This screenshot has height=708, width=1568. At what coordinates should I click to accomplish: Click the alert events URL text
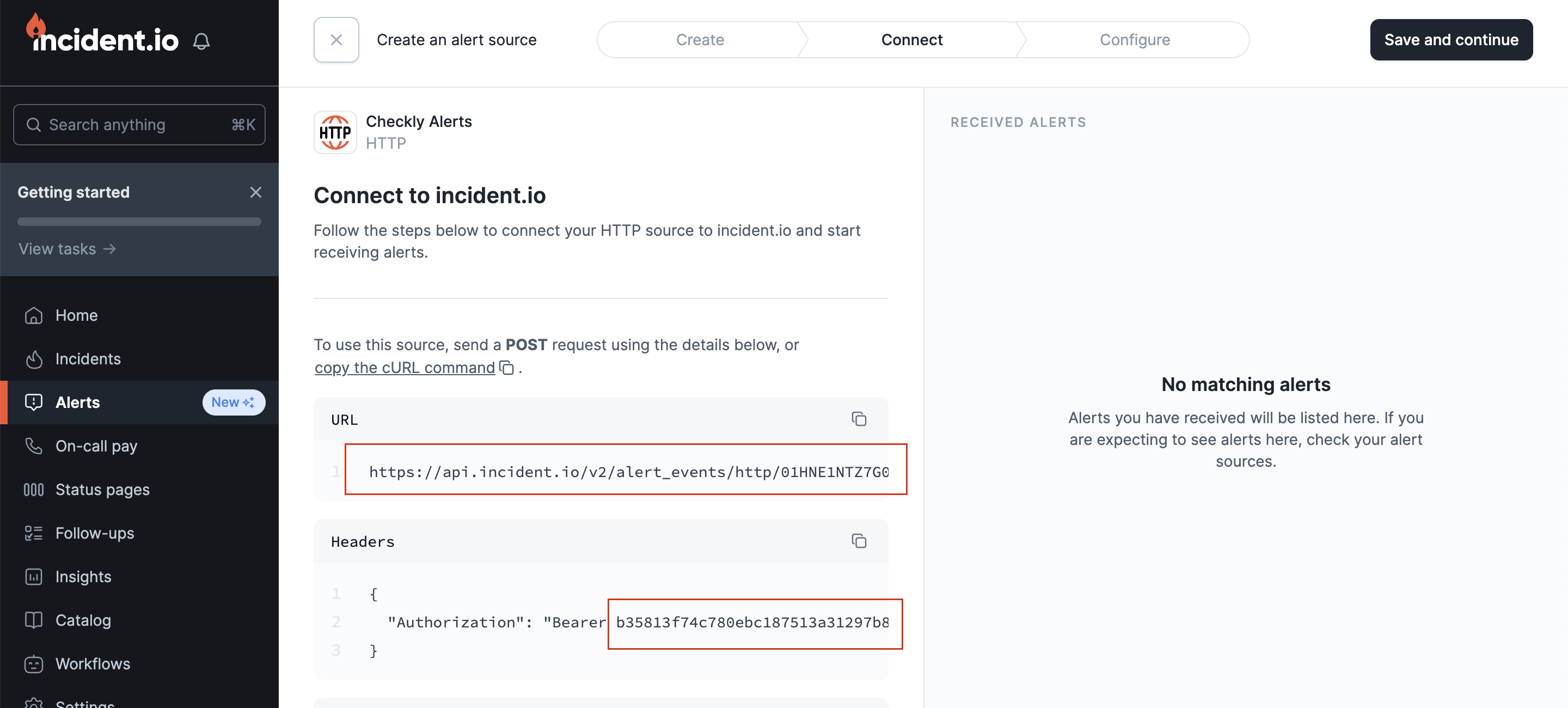(629, 472)
